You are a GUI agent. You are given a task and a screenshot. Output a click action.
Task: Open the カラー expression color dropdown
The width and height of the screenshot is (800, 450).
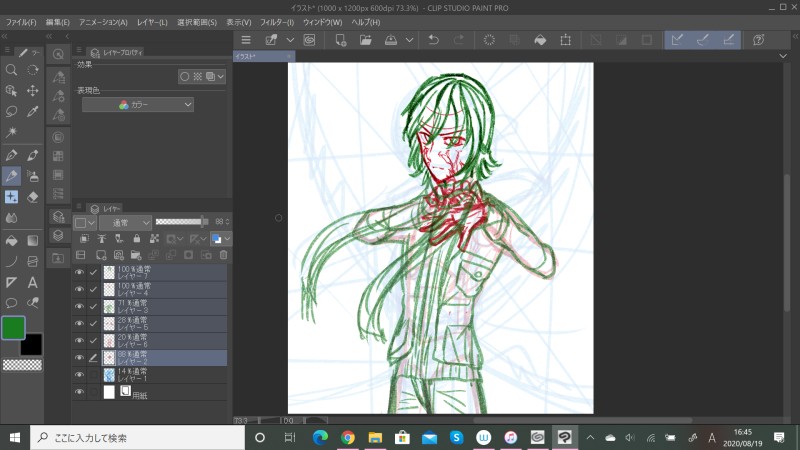pyautogui.click(x=138, y=104)
